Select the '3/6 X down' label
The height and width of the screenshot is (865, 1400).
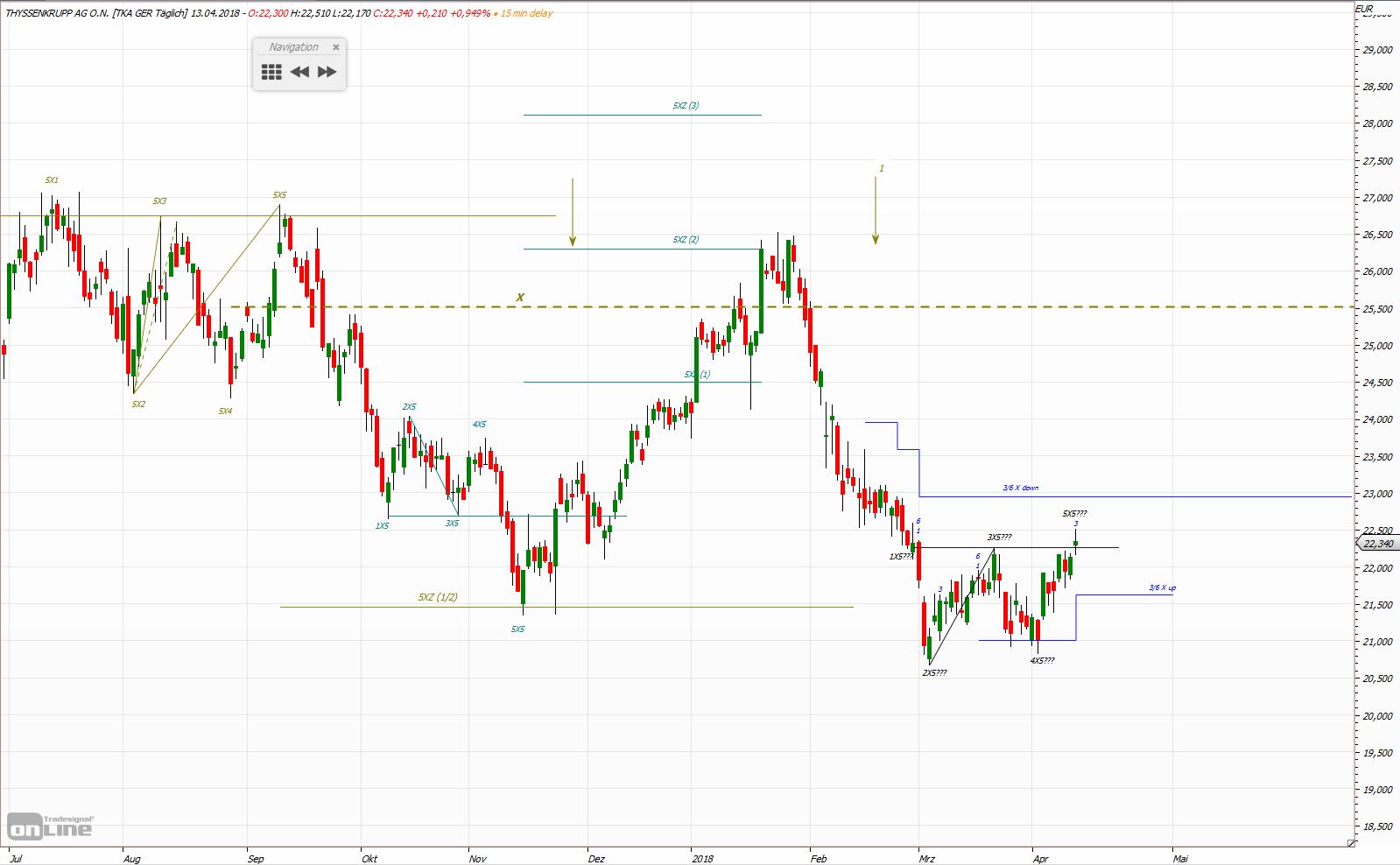point(1021,488)
